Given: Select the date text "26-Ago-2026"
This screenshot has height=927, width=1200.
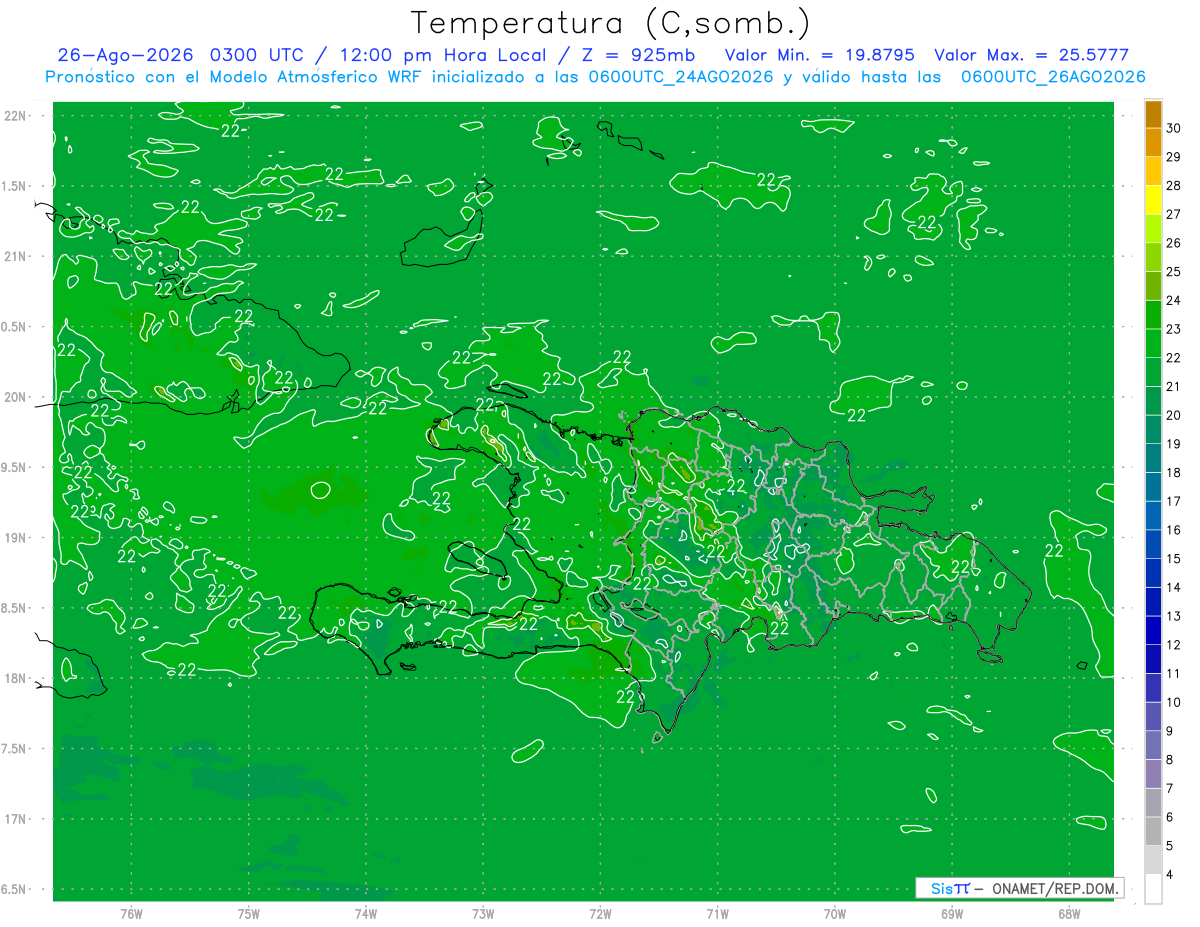Looking at the screenshot, I should tap(126, 55).
